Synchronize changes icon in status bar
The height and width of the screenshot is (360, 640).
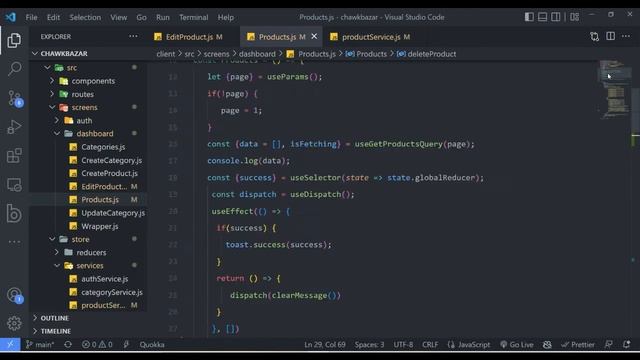(x=68, y=344)
